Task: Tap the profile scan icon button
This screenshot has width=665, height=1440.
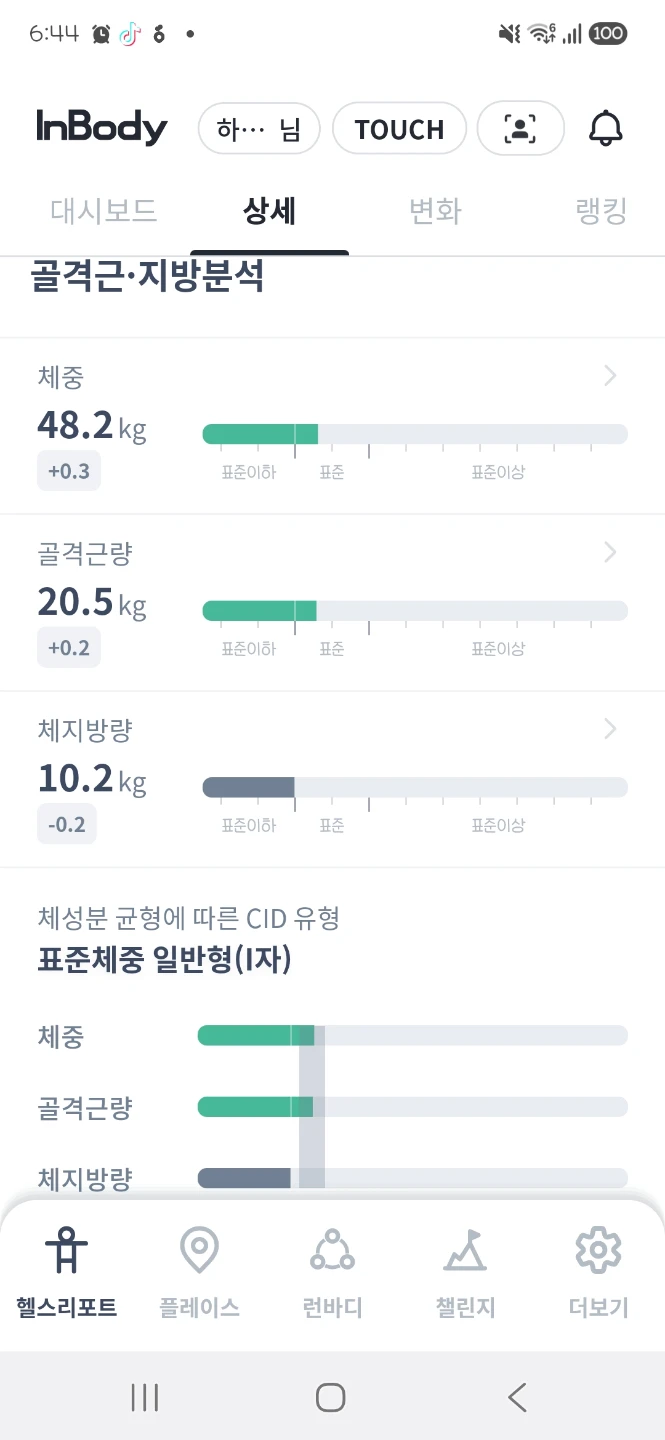Action: pyautogui.click(x=520, y=128)
